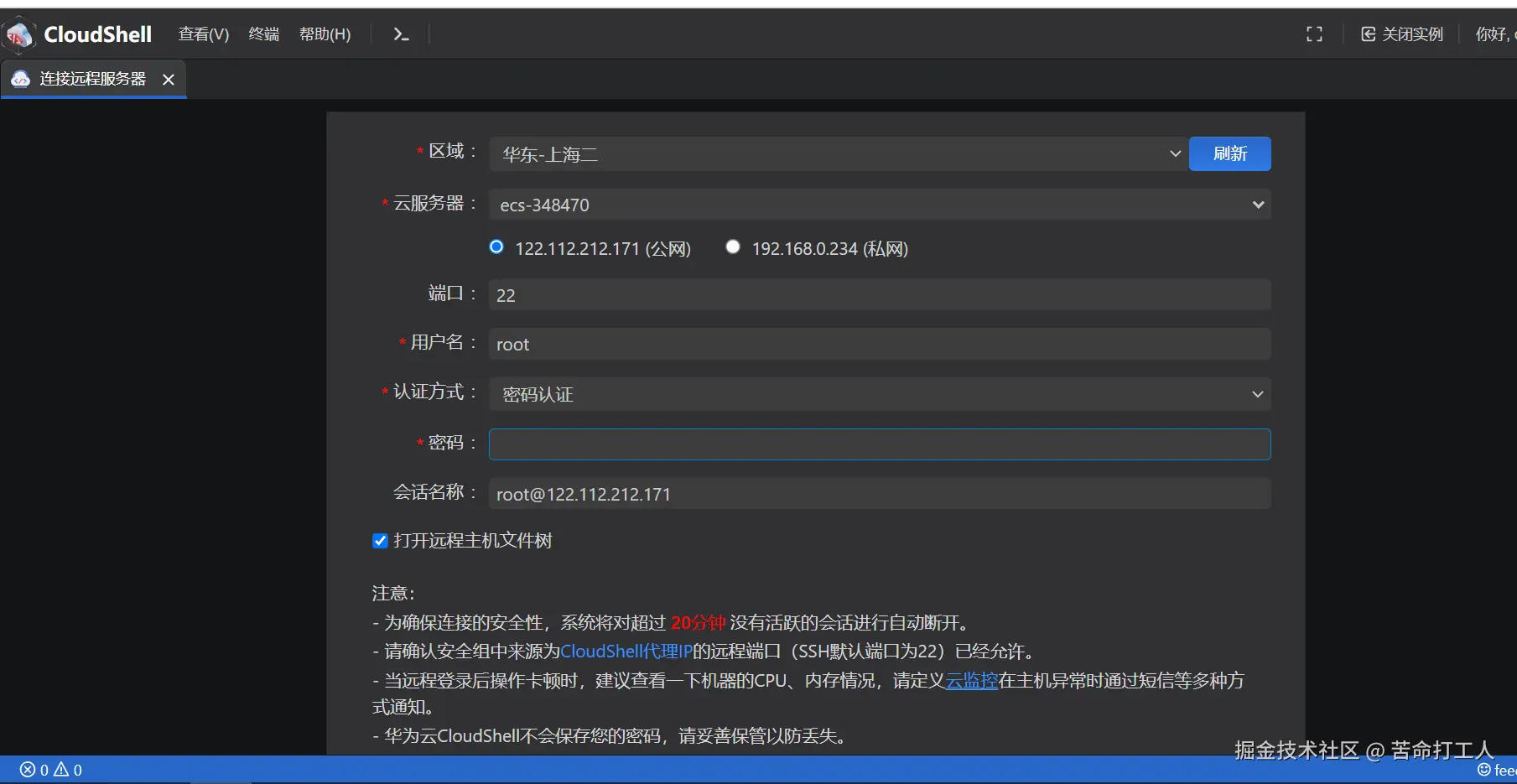Open the 终端 menu
The width and height of the screenshot is (1517, 784).
point(263,34)
